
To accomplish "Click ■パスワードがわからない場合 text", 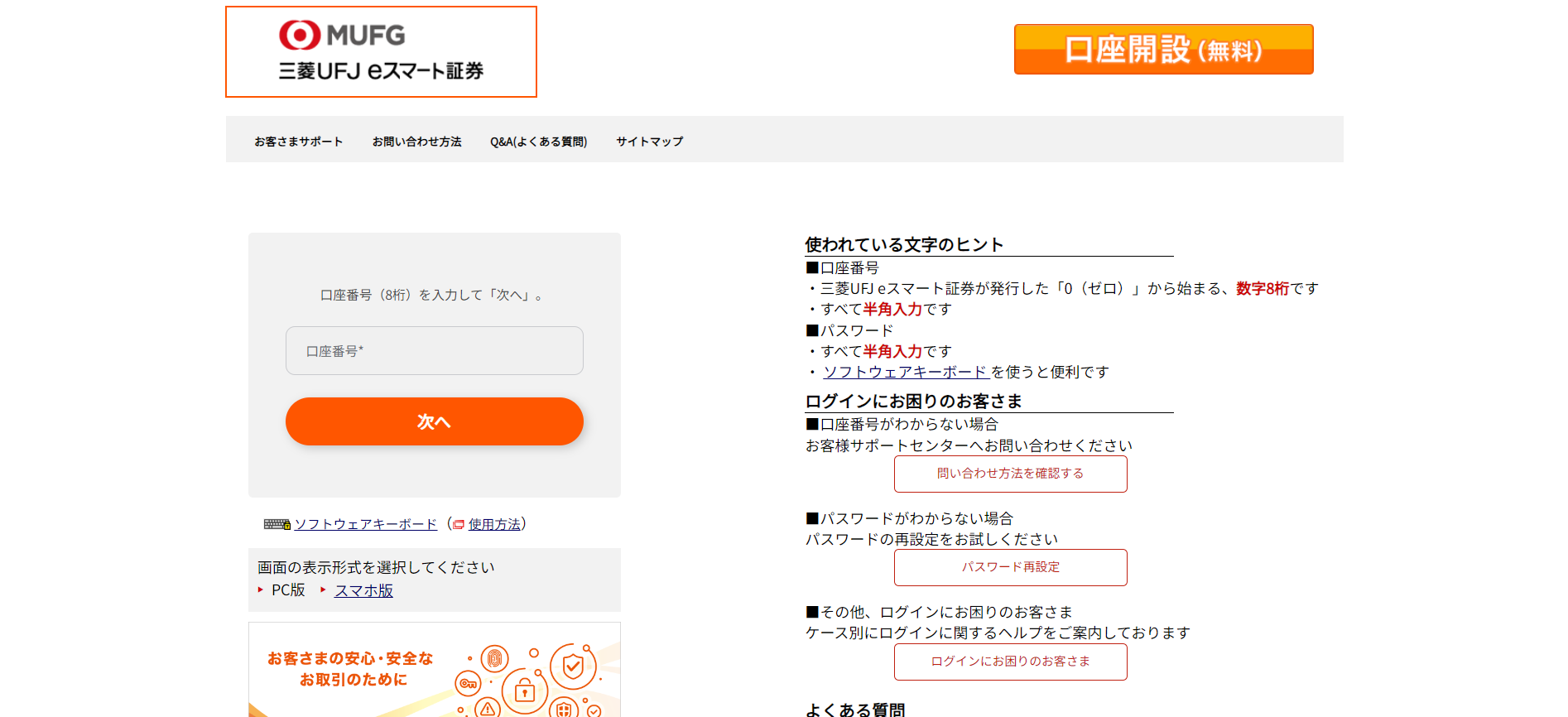I will tap(910, 518).
